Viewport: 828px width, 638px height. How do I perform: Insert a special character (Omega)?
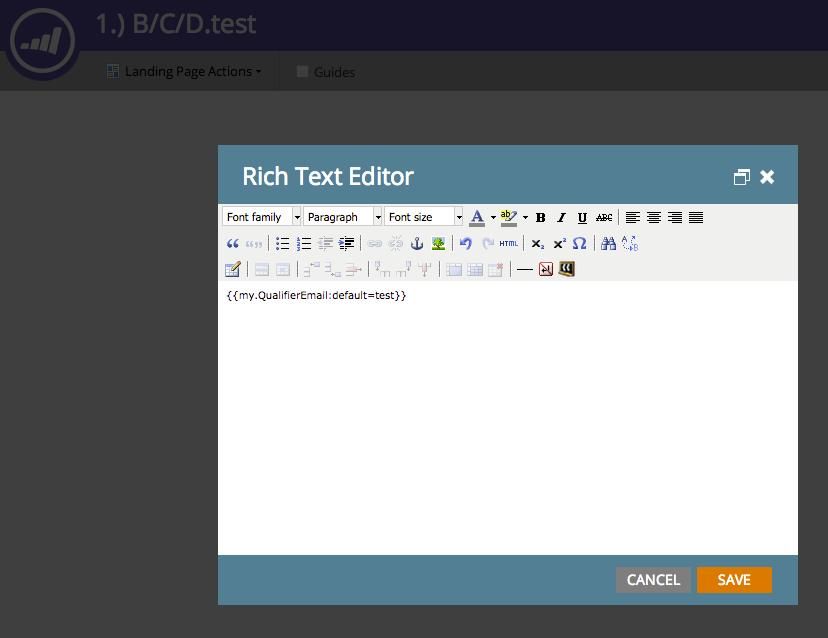tap(579, 243)
